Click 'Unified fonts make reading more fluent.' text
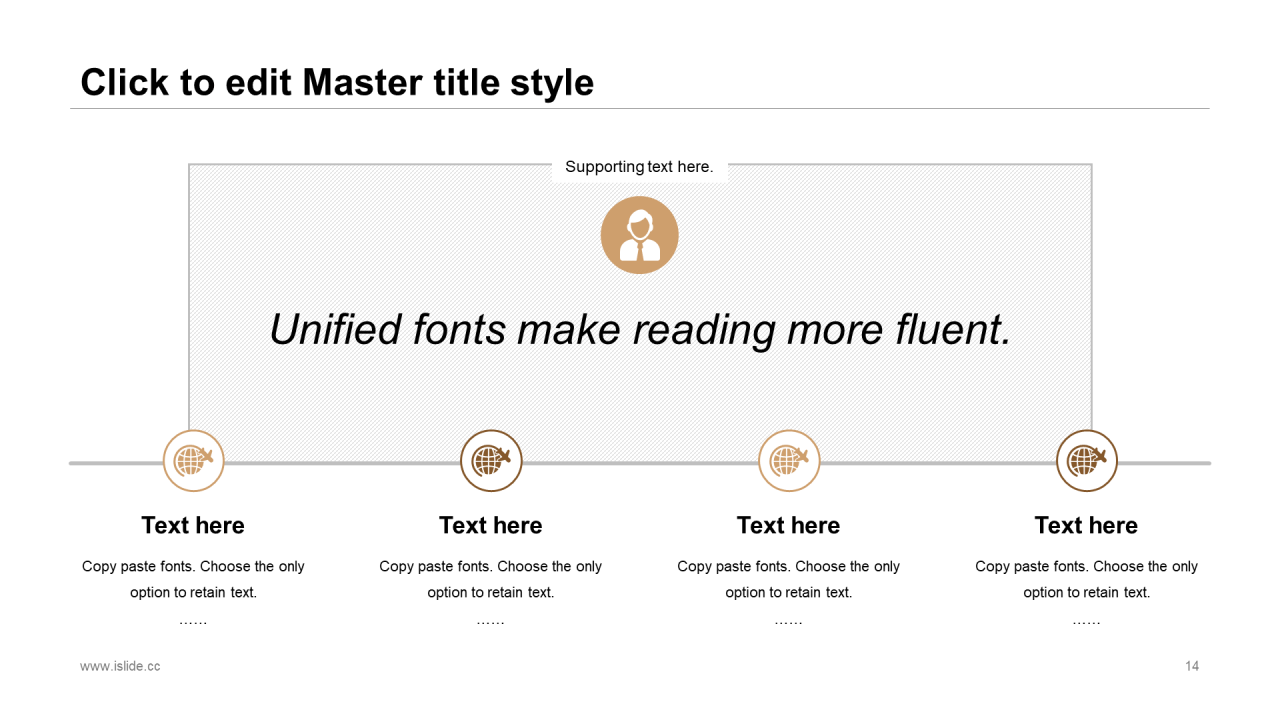This screenshot has width=1280, height=720. click(x=641, y=329)
